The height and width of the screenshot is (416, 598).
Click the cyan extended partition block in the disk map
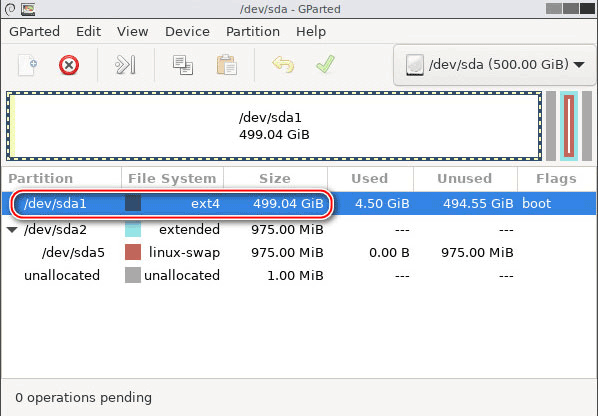569,126
